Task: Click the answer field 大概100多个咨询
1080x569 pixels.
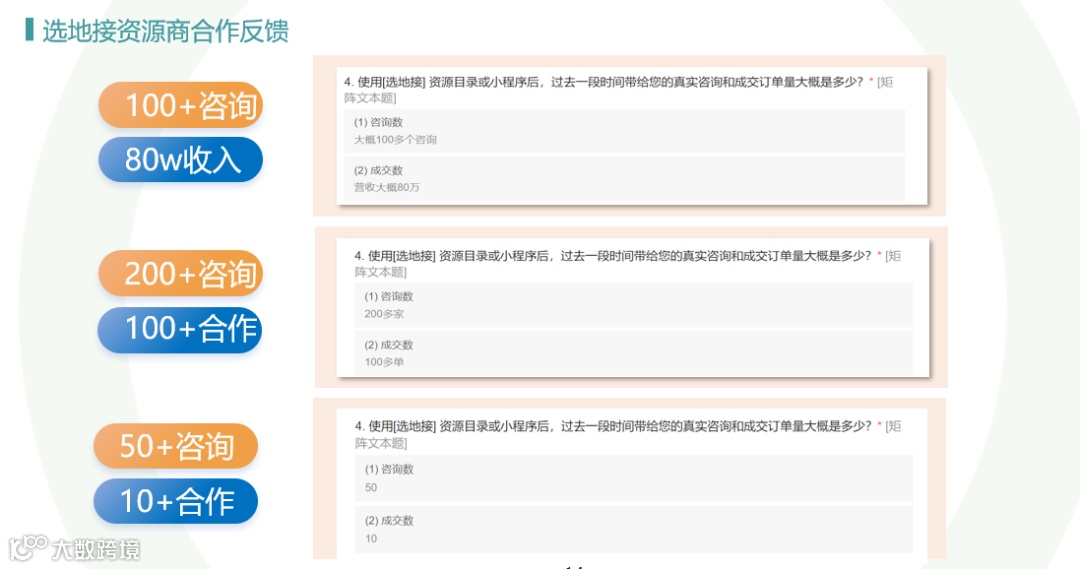Action: (x=395, y=140)
